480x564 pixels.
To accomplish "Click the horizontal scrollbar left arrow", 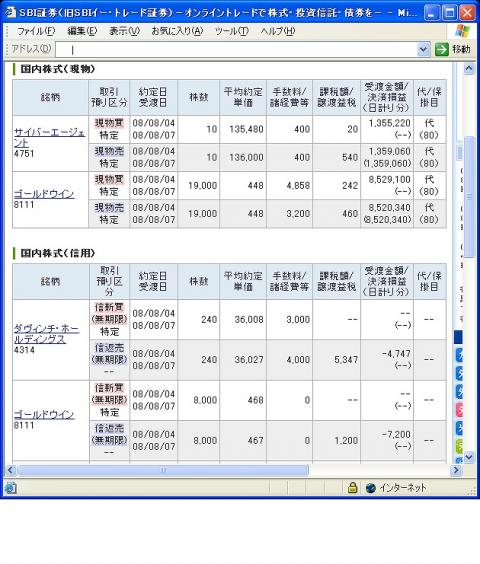I will 10,470.
